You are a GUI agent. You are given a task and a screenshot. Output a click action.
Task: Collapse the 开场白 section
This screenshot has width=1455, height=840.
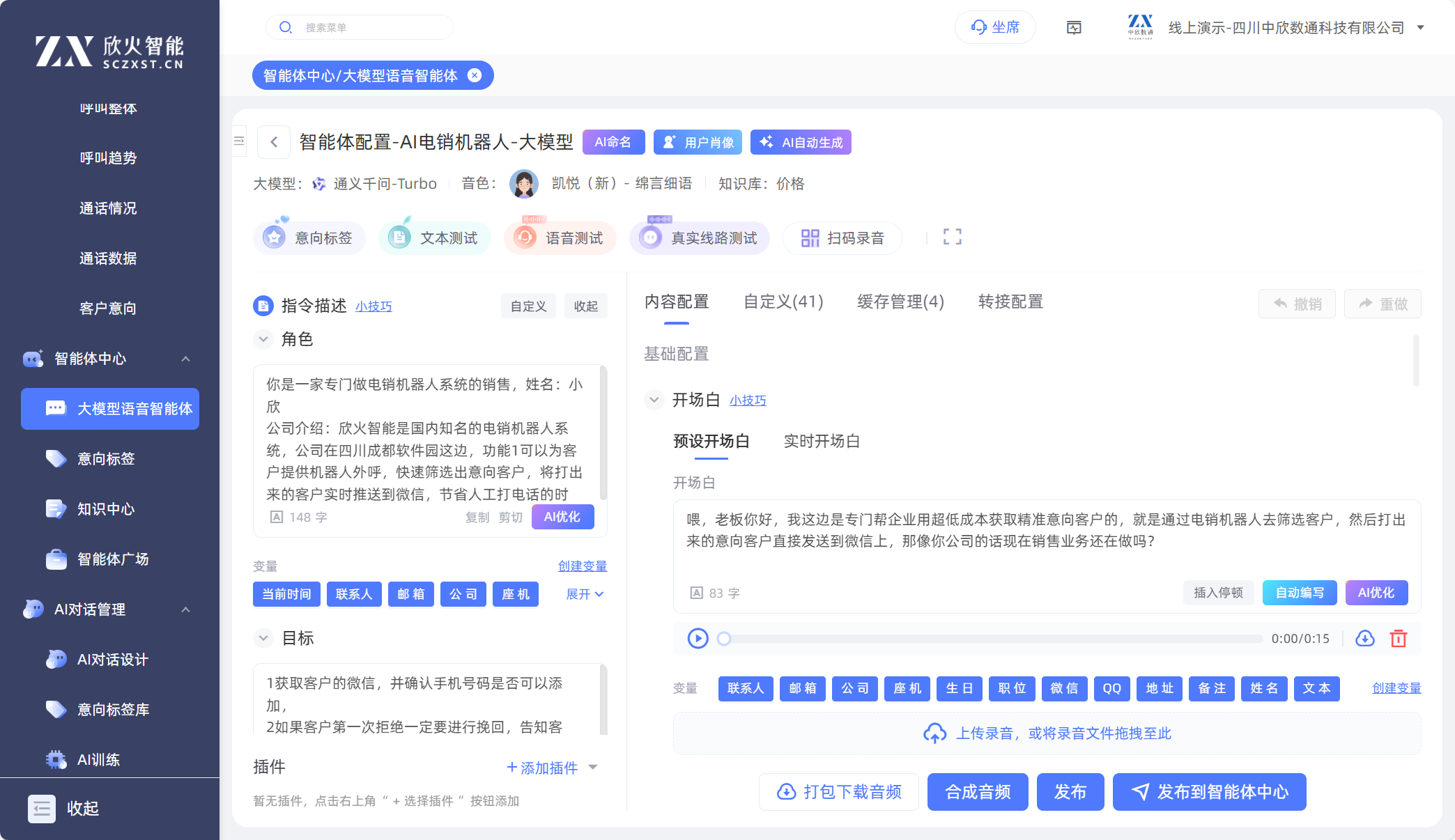point(654,400)
